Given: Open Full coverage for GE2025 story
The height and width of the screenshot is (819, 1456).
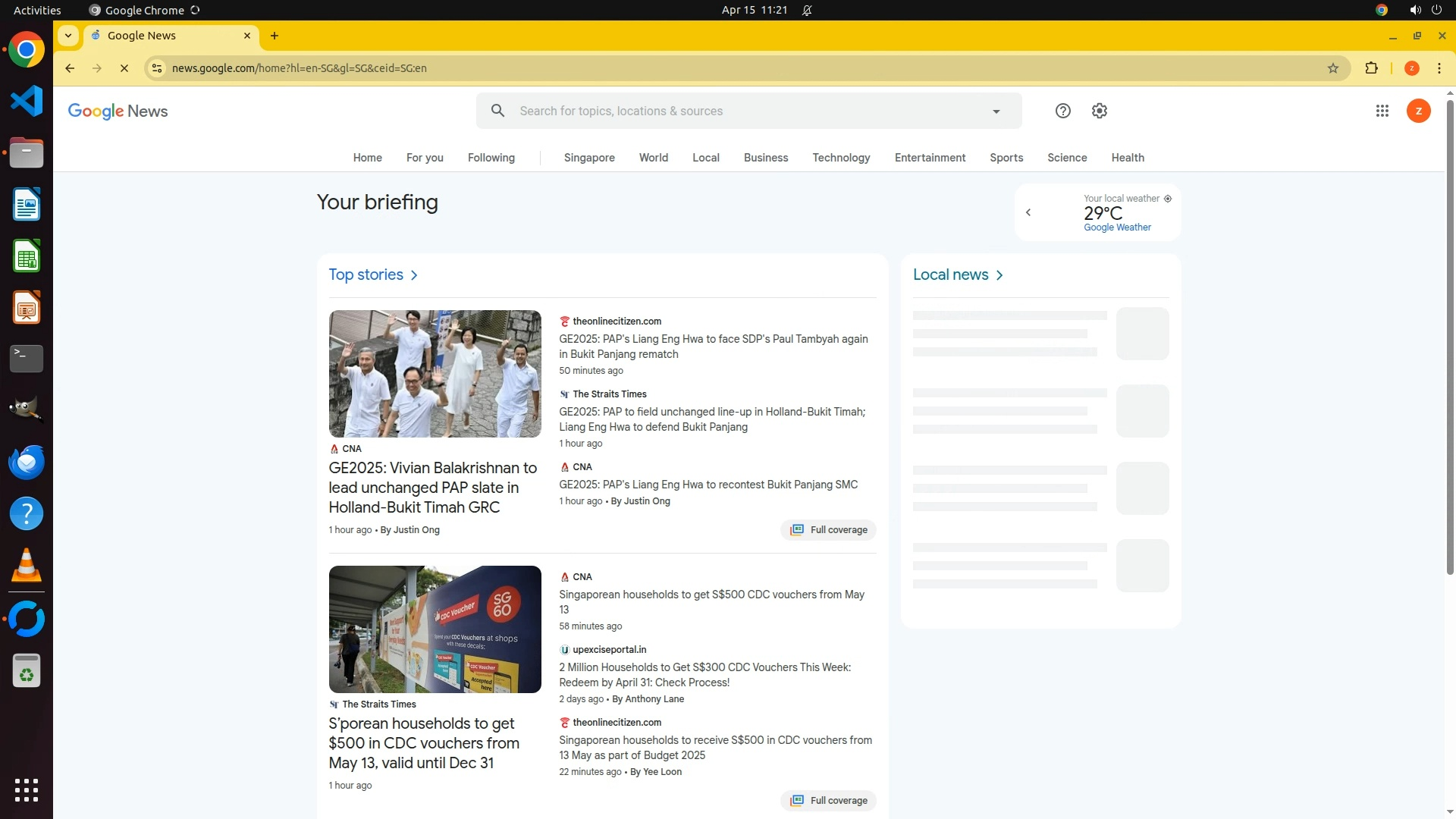Looking at the screenshot, I should pyautogui.click(x=828, y=530).
